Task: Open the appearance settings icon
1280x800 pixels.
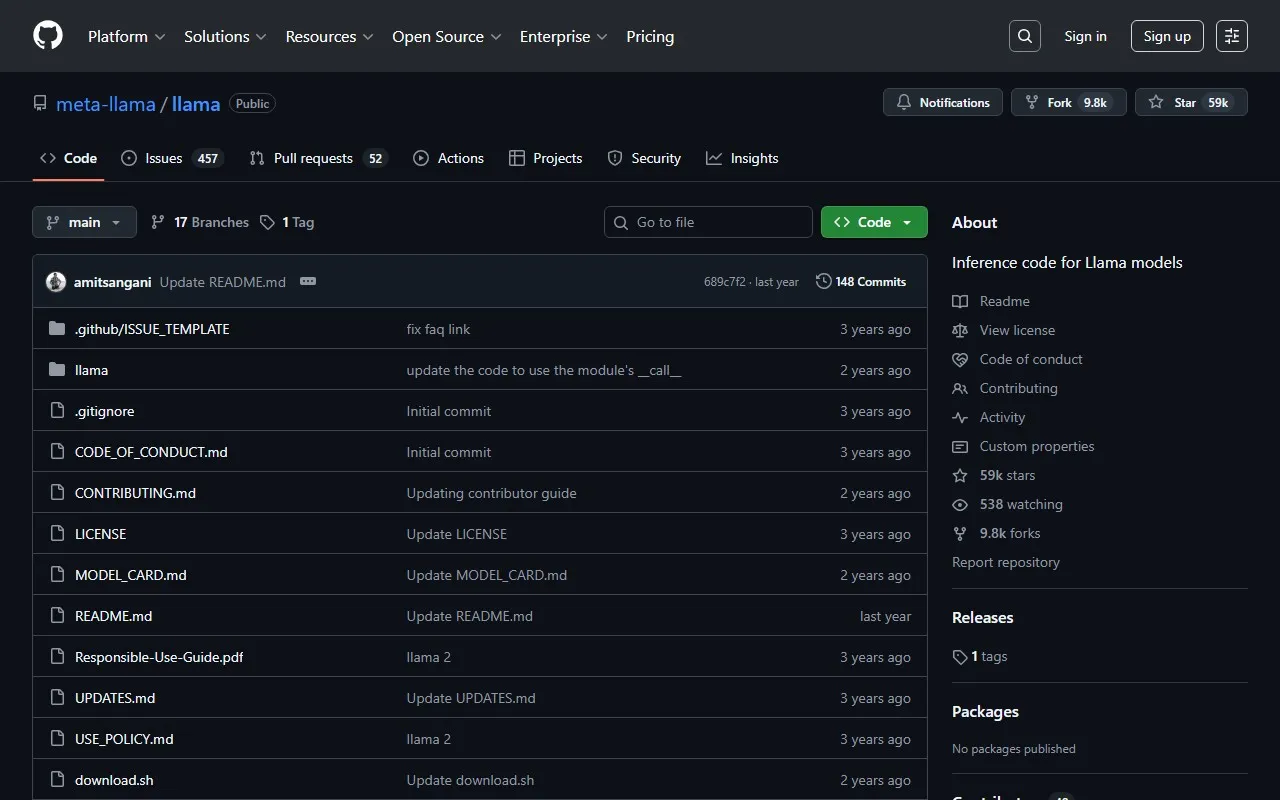Action: (x=1232, y=36)
